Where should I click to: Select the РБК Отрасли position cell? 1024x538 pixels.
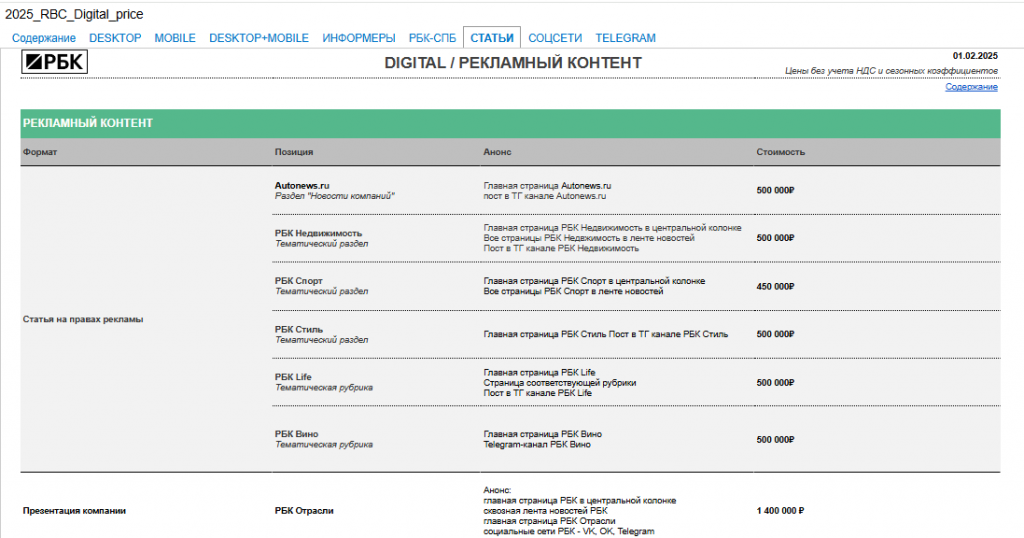[x=304, y=511]
